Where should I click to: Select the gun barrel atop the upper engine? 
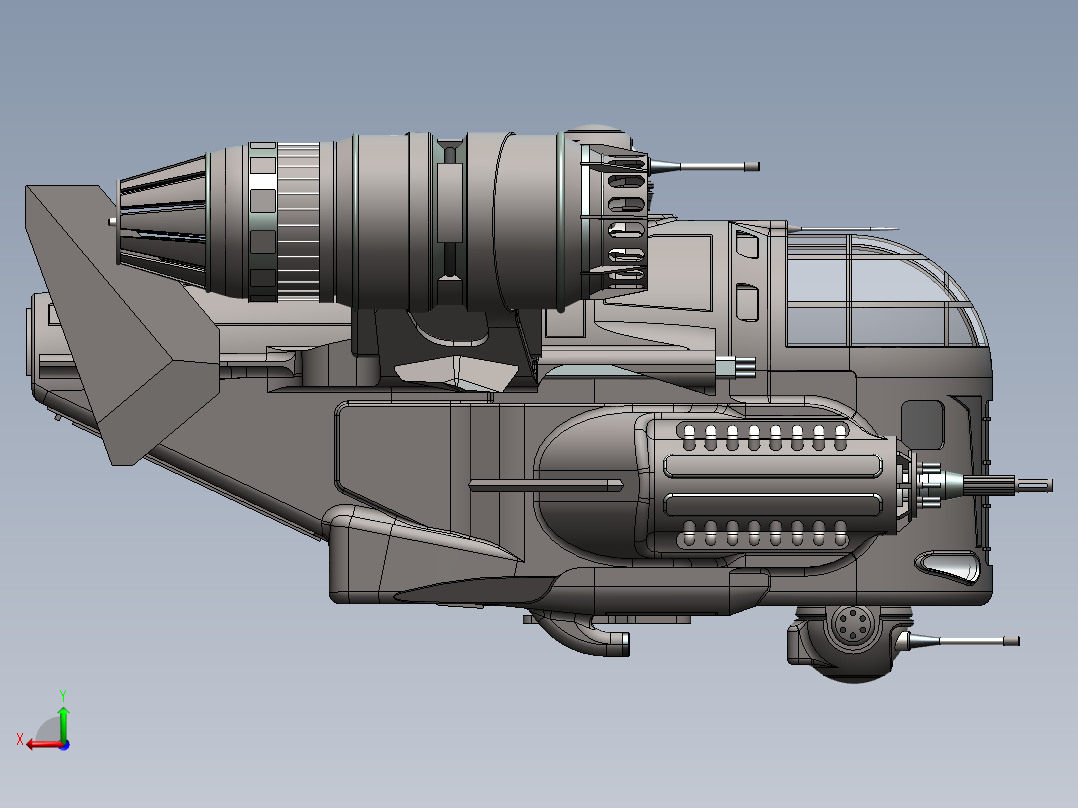tap(705, 166)
